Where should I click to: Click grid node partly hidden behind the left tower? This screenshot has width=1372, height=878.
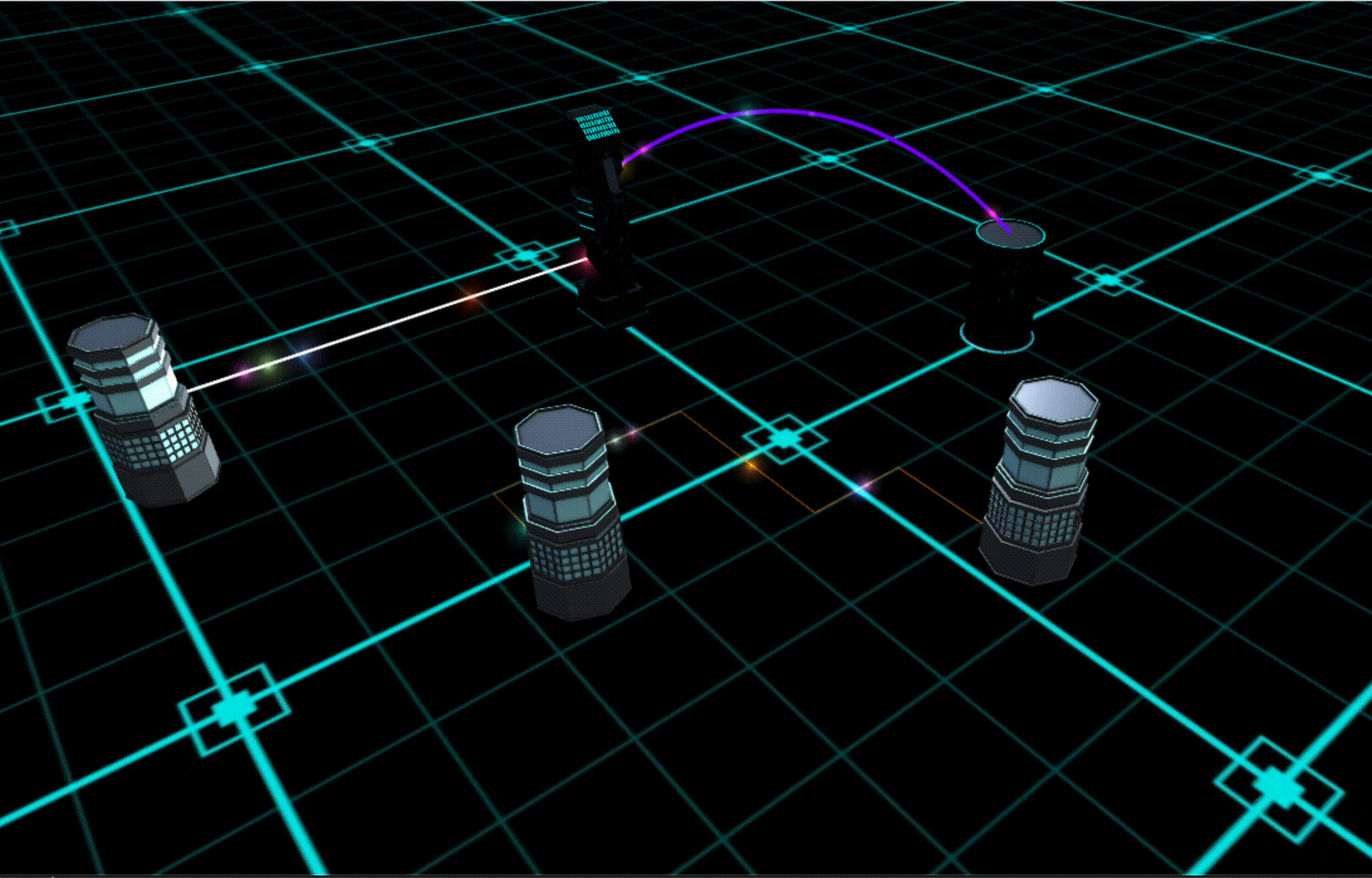72,400
